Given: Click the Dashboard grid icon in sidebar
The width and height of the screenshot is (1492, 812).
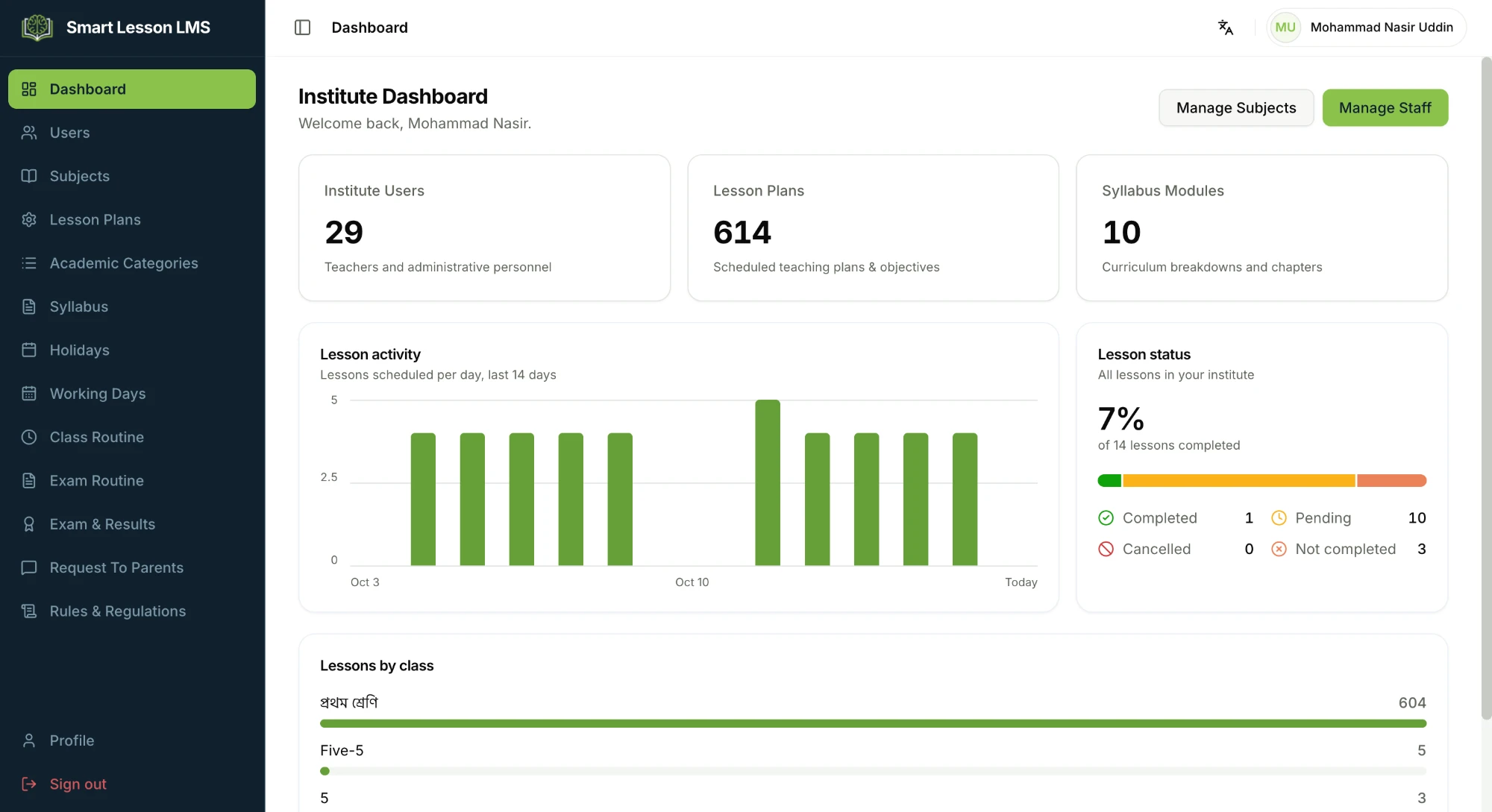Looking at the screenshot, I should (x=29, y=89).
